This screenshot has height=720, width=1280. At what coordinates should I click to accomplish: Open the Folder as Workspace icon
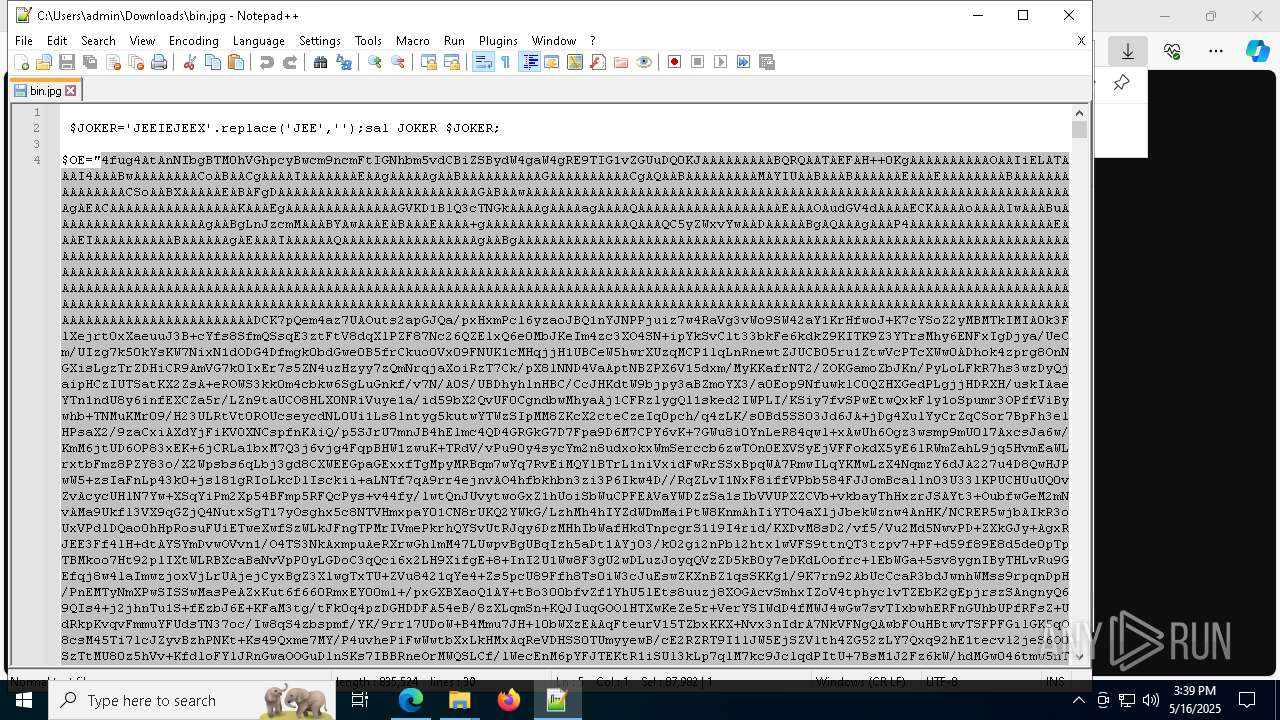pos(621,62)
